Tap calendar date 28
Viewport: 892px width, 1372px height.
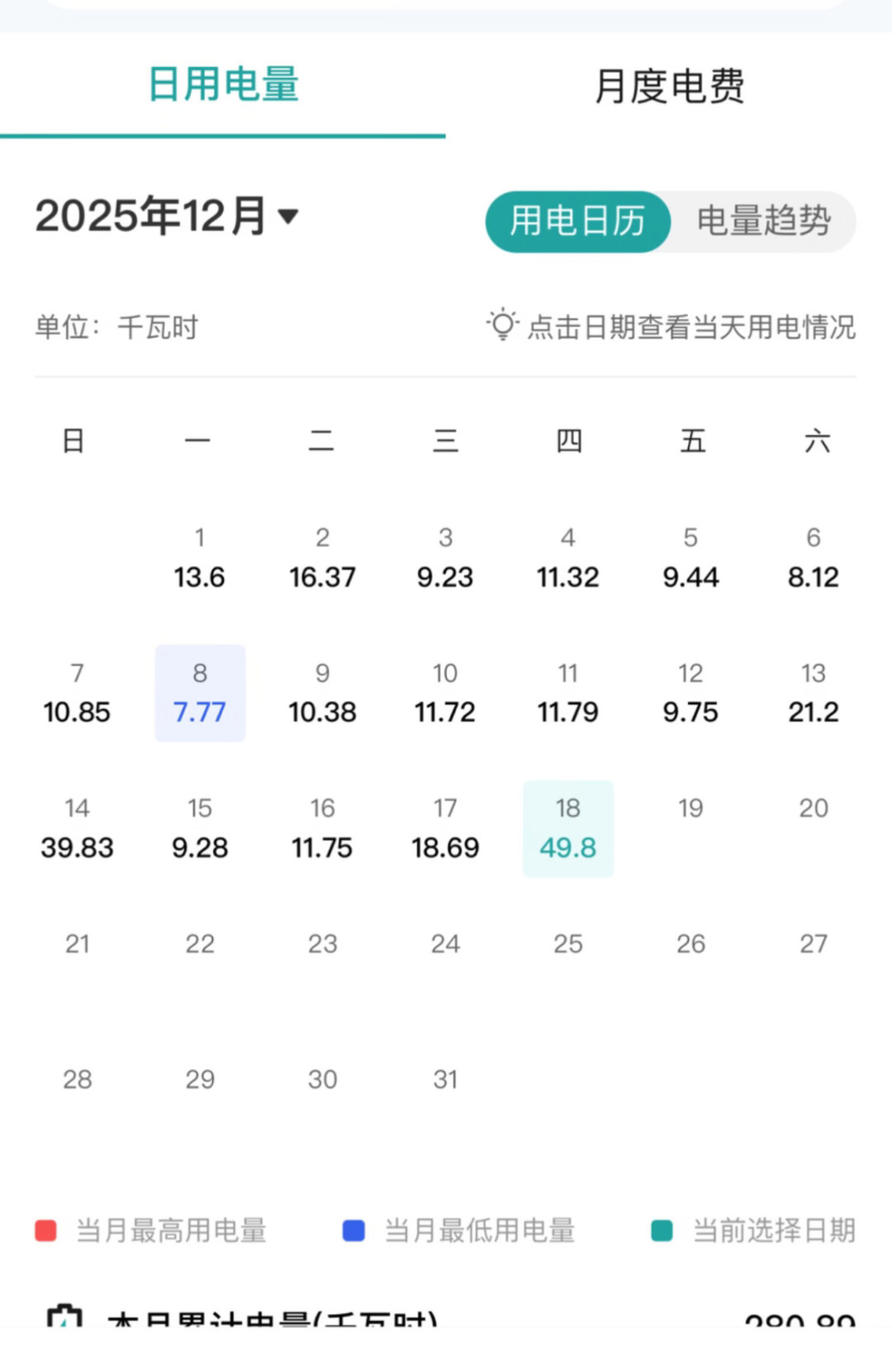[x=77, y=1079]
